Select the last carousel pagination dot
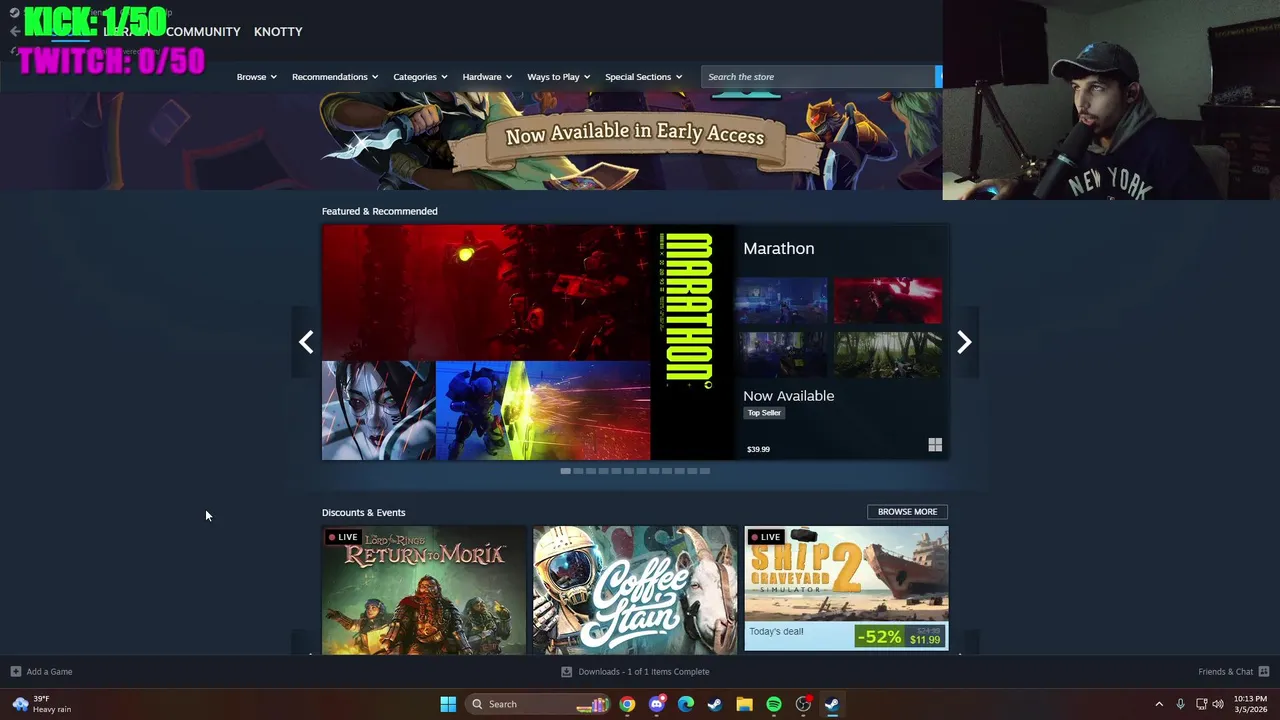The image size is (1280, 720). 705,471
